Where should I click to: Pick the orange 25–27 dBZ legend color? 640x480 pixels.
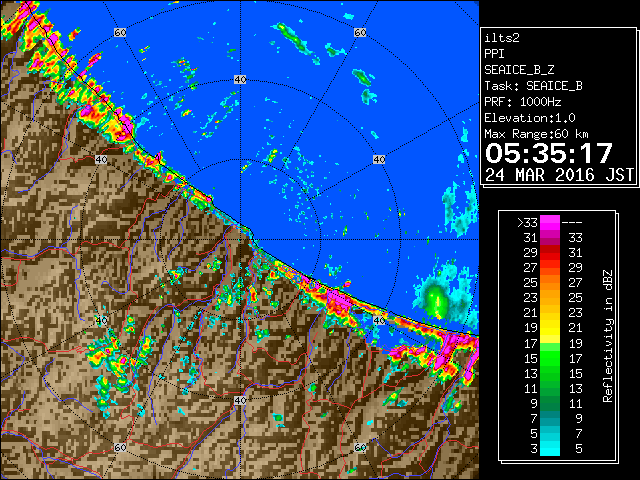pos(550,283)
